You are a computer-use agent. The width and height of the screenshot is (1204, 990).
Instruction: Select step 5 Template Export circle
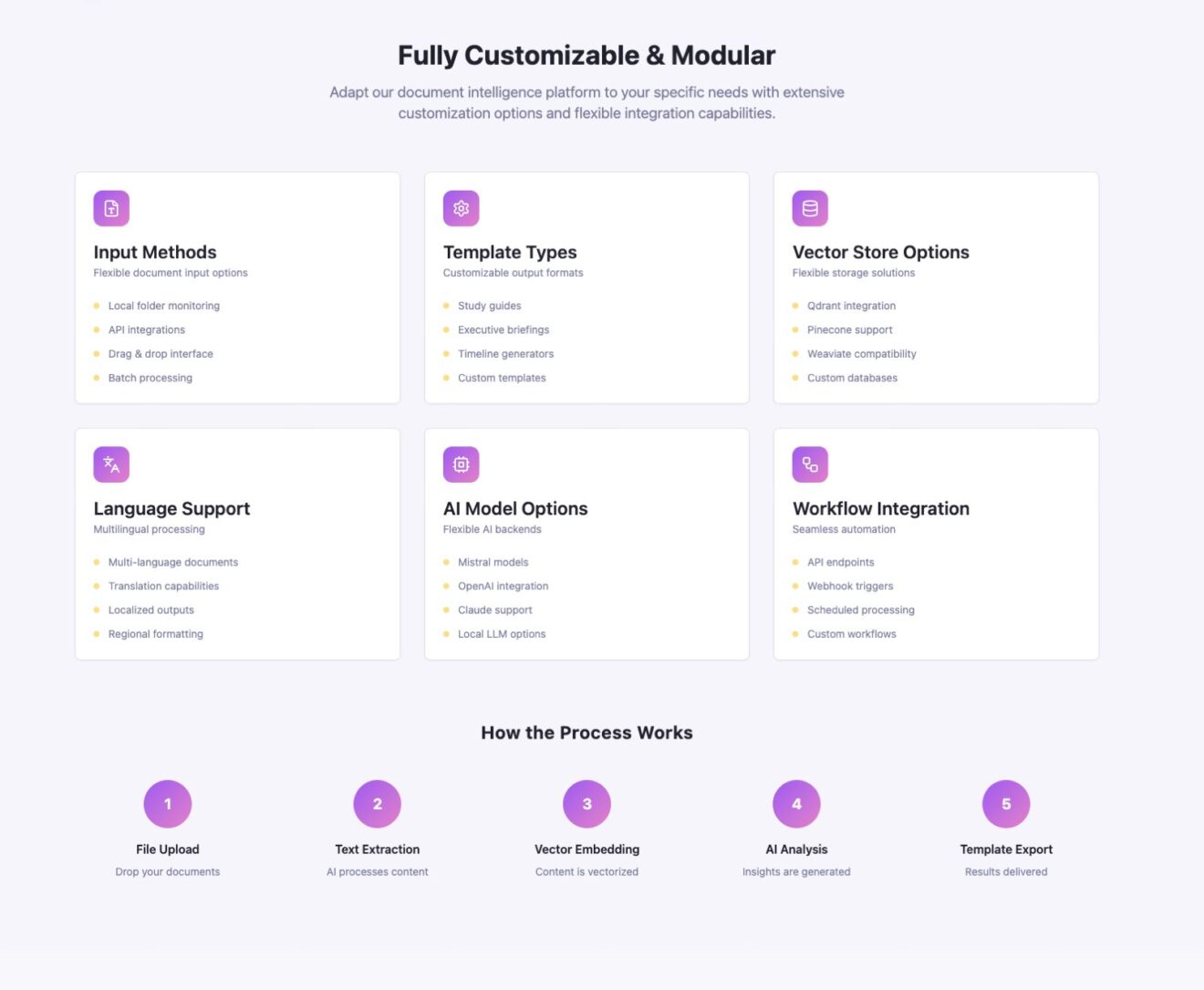(1006, 804)
